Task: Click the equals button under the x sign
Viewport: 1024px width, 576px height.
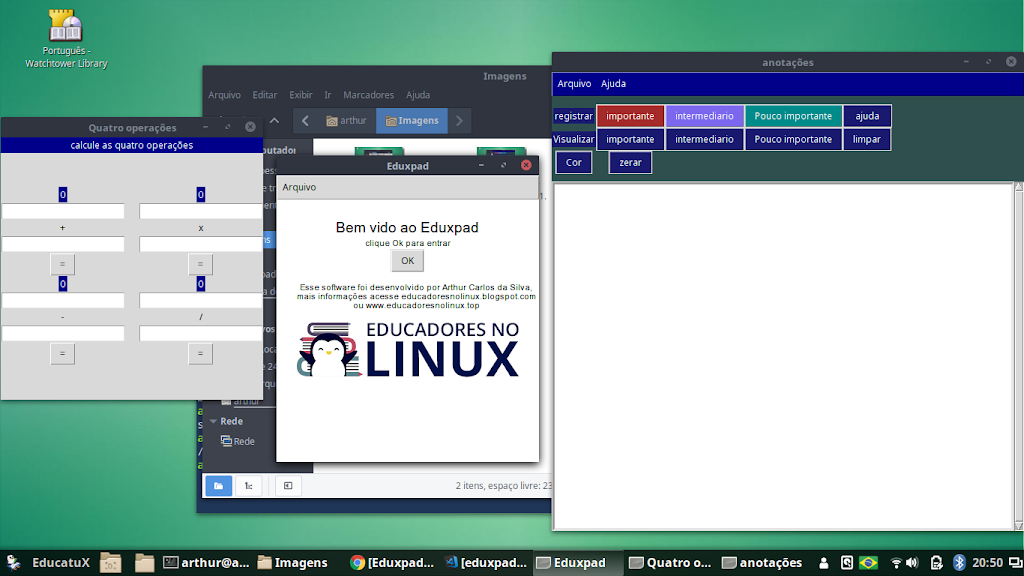Action: tap(200, 264)
